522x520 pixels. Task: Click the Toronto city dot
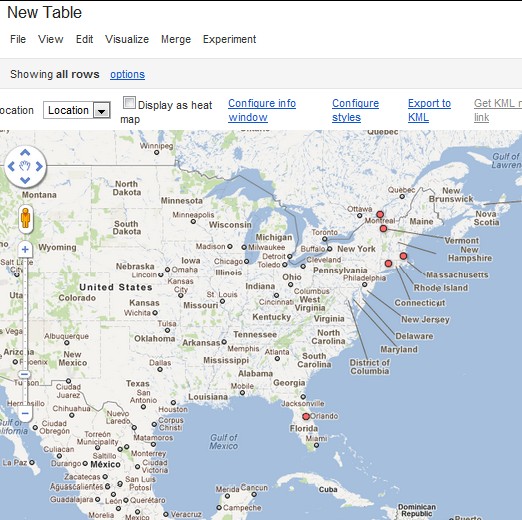pyautogui.click(x=325, y=239)
